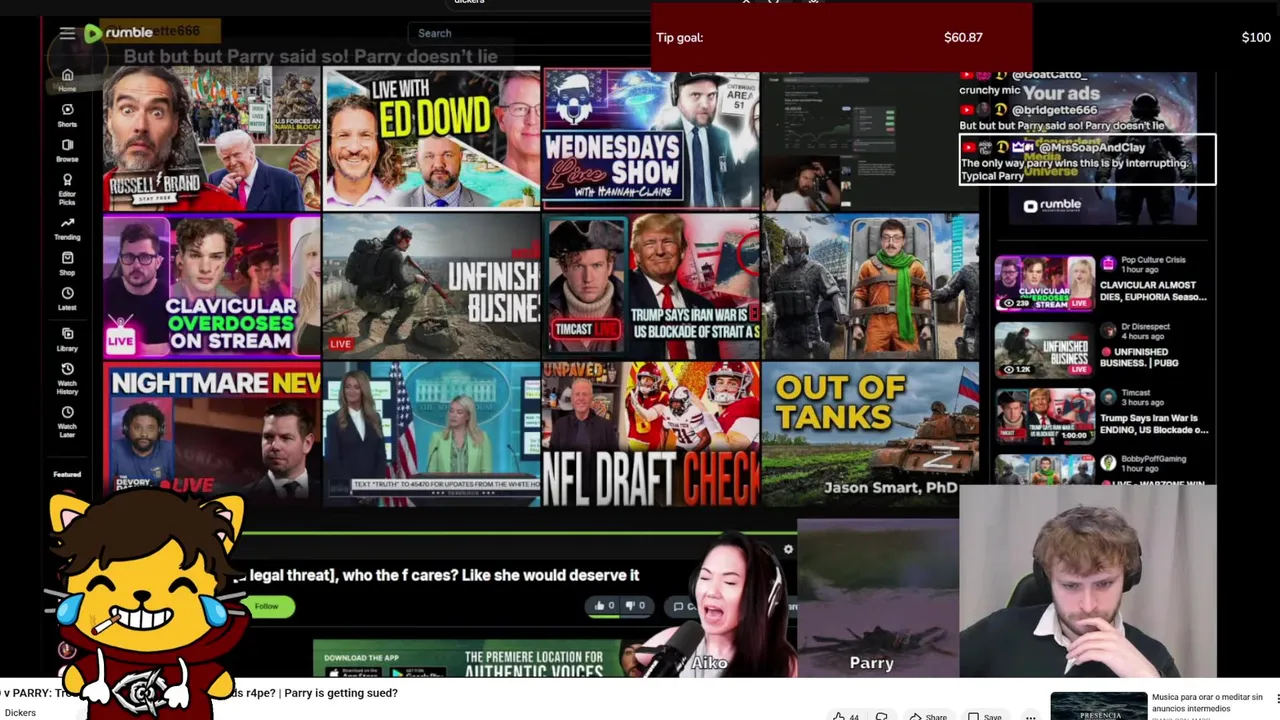The height and width of the screenshot is (720, 1280).
Task: Open Library in the Rumble sidebar
Action: (x=67, y=340)
